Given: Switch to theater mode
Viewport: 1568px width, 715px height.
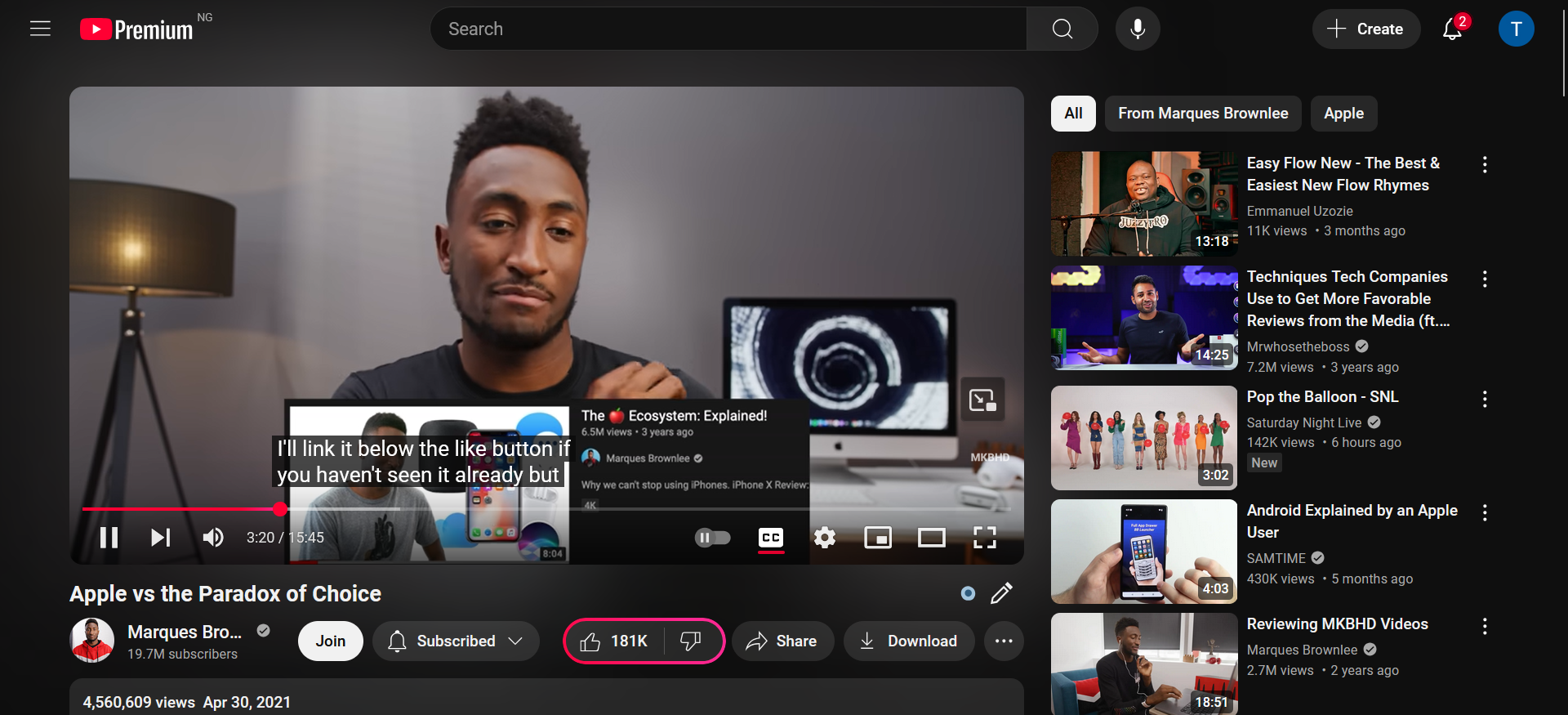Looking at the screenshot, I should 931,537.
